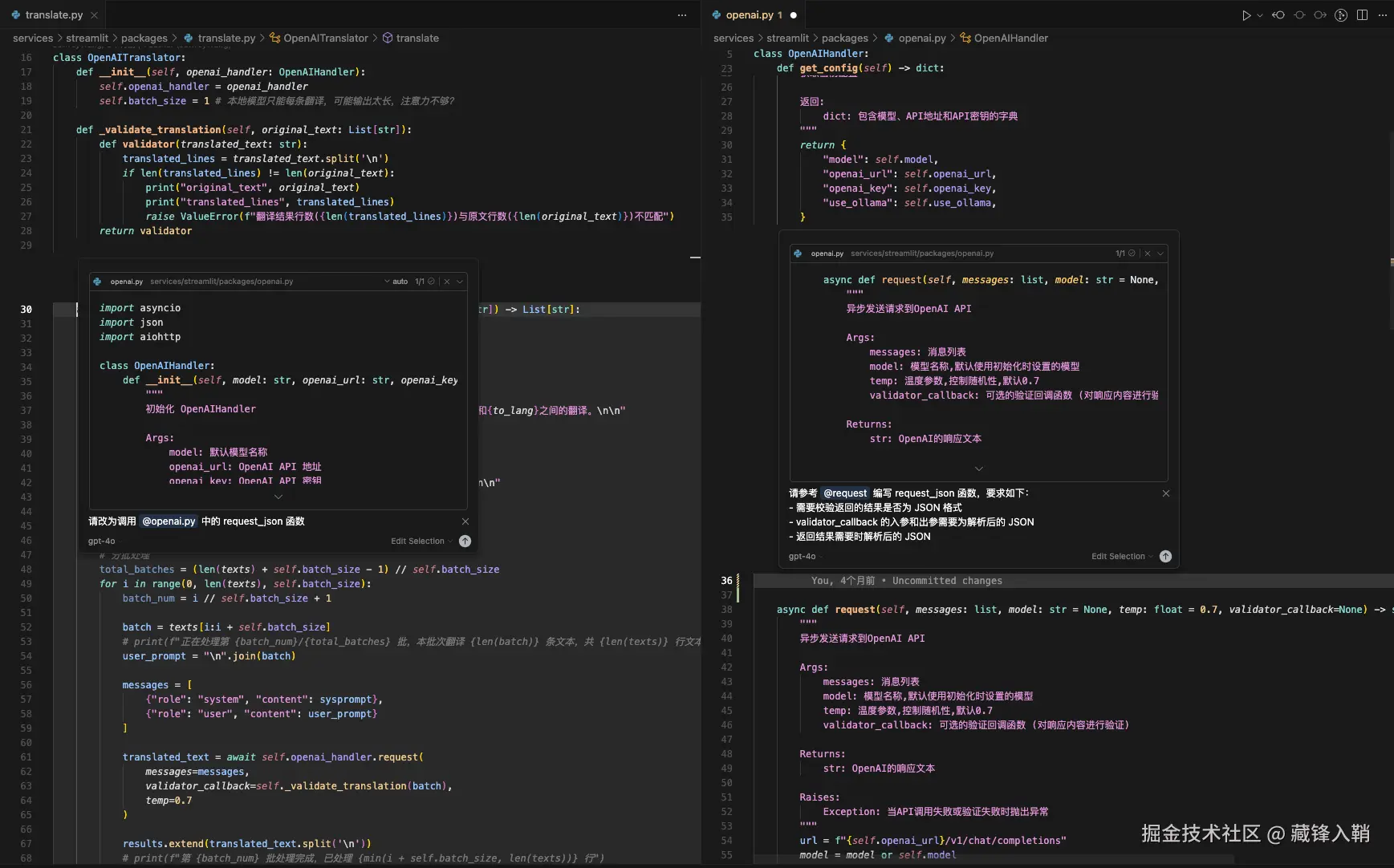Open more actions in left editor group

pos(682,15)
